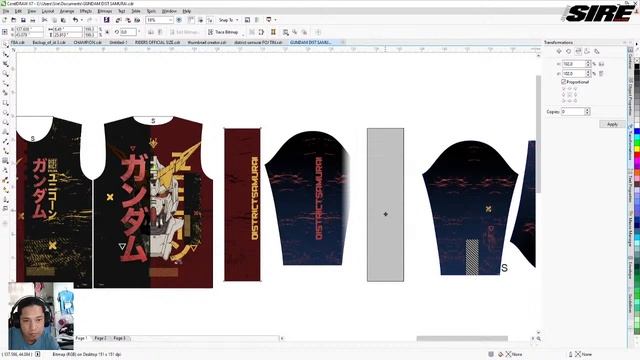Image resolution: width=640 pixels, height=360 pixels.
Task: Click the Import icon in toolbar
Action: [118, 20]
